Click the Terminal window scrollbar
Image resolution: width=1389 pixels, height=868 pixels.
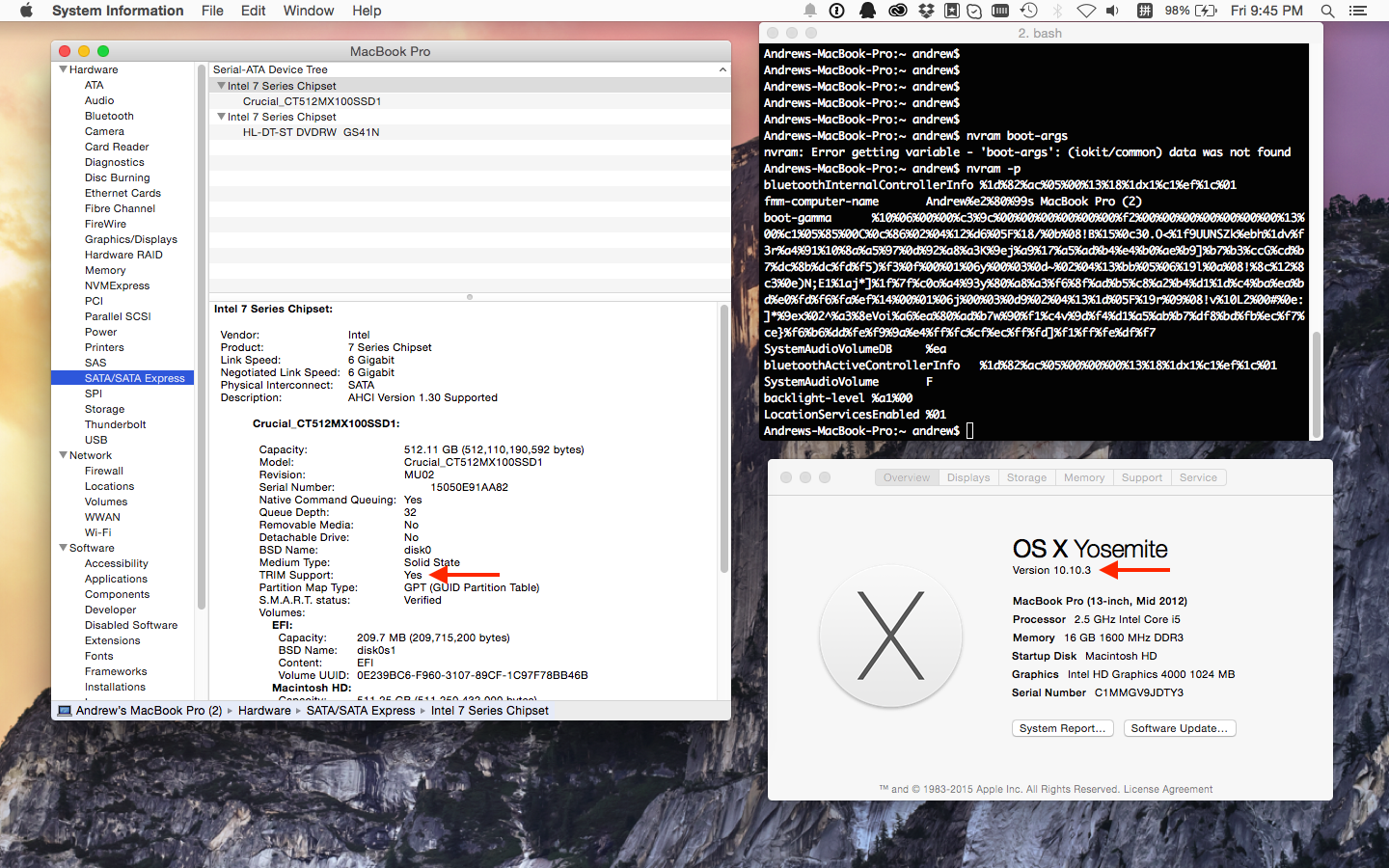tap(1316, 384)
